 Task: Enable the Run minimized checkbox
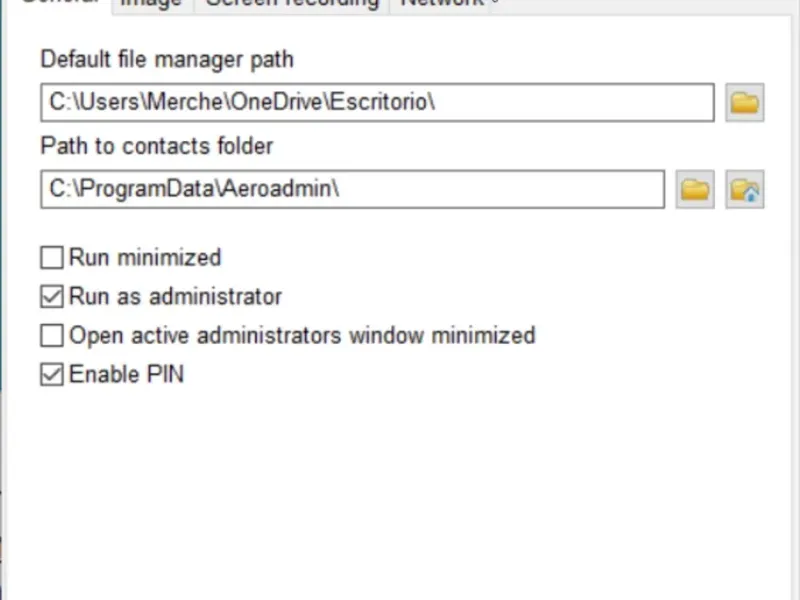52,258
